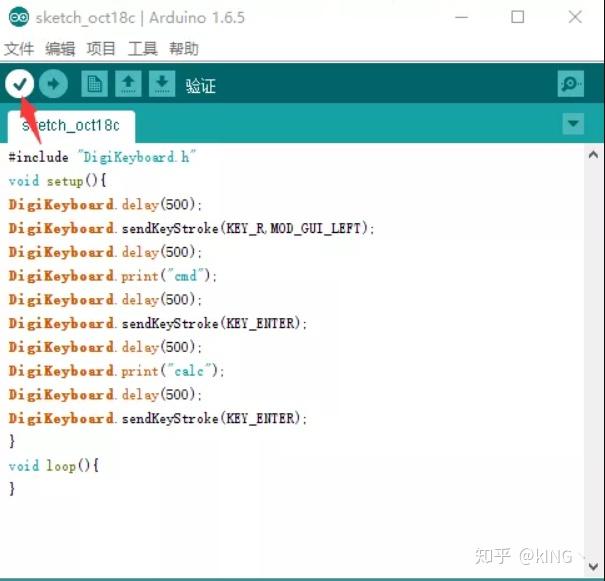Close the Arduino window
Image resolution: width=605 pixels, height=581 pixels.
pos(575,17)
